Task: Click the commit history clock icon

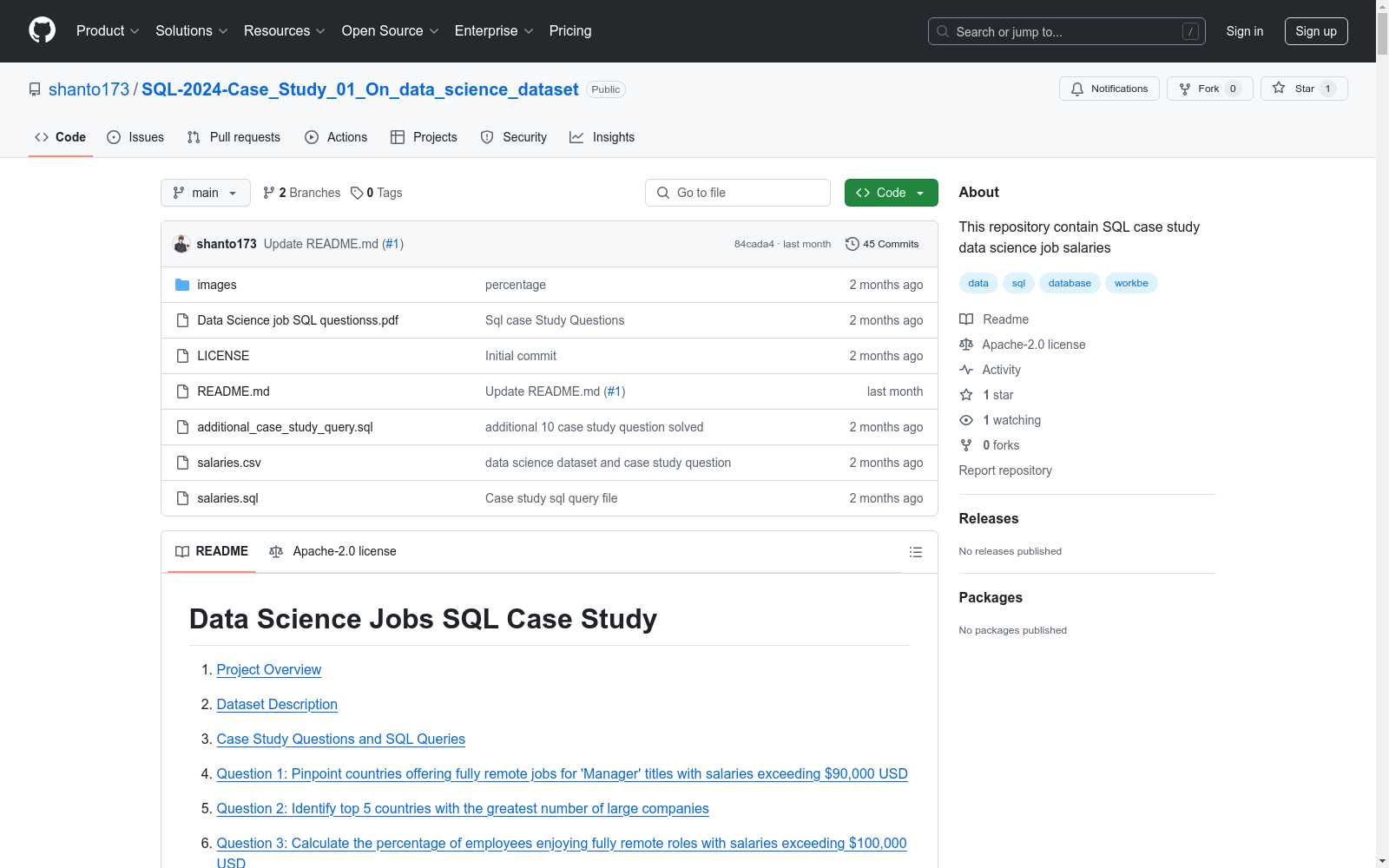Action: tap(852, 244)
